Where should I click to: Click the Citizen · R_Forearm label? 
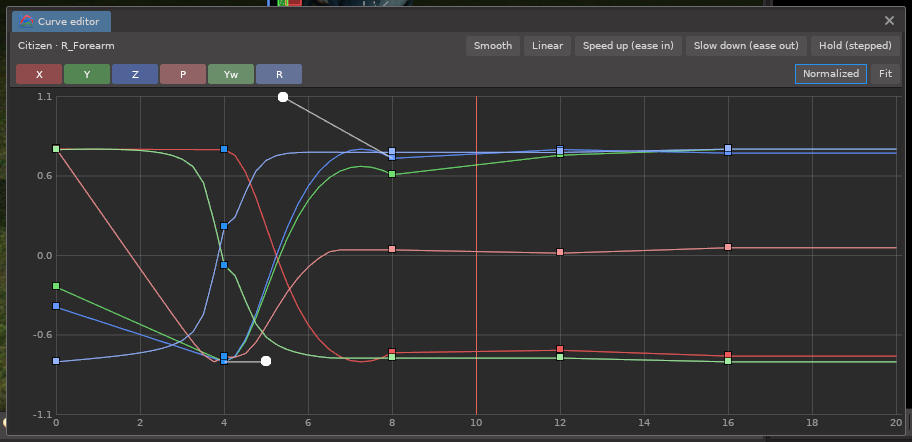[x=66, y=45]
